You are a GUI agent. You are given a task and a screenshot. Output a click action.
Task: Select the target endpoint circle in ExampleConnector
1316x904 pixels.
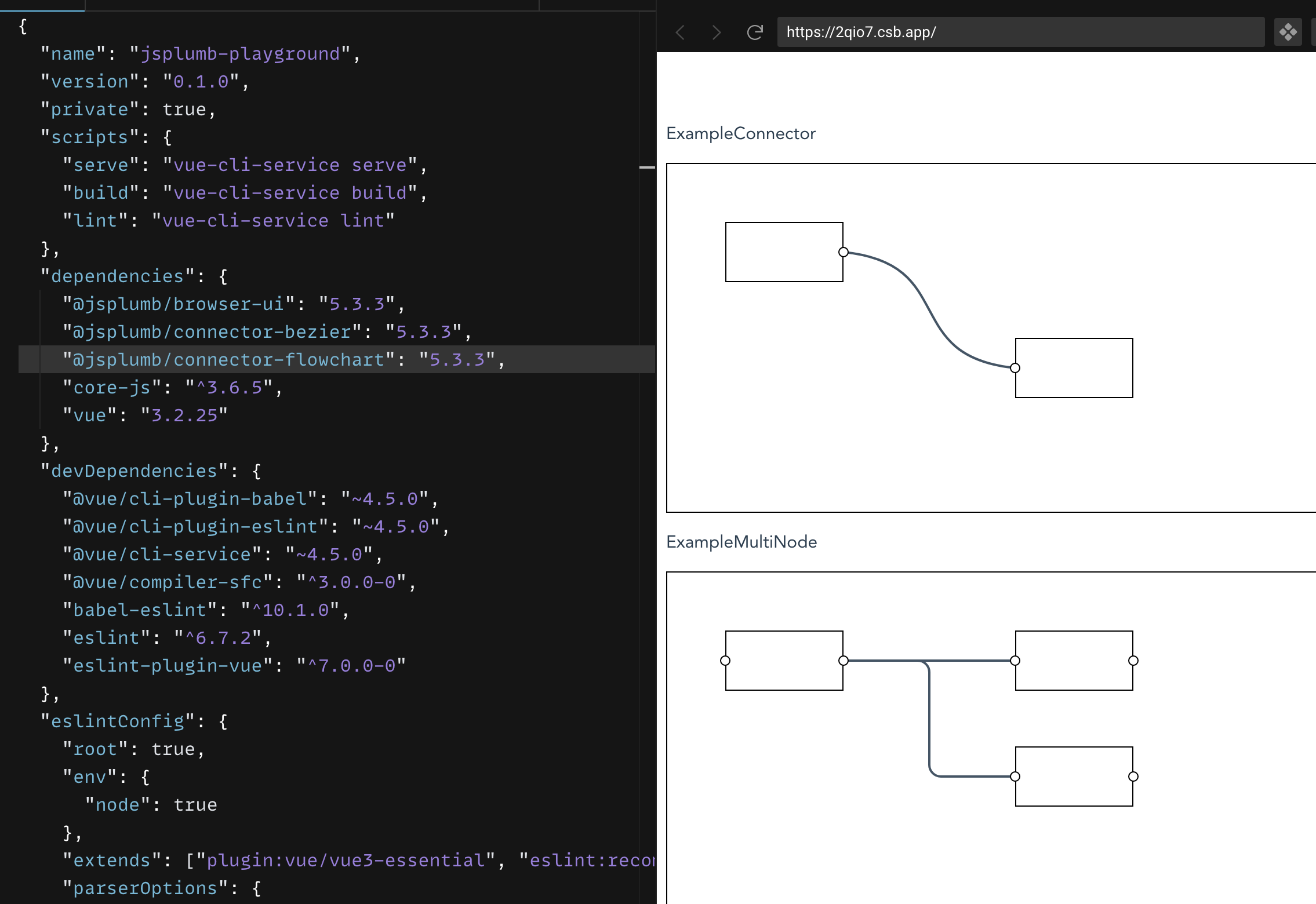point(1015,367)
